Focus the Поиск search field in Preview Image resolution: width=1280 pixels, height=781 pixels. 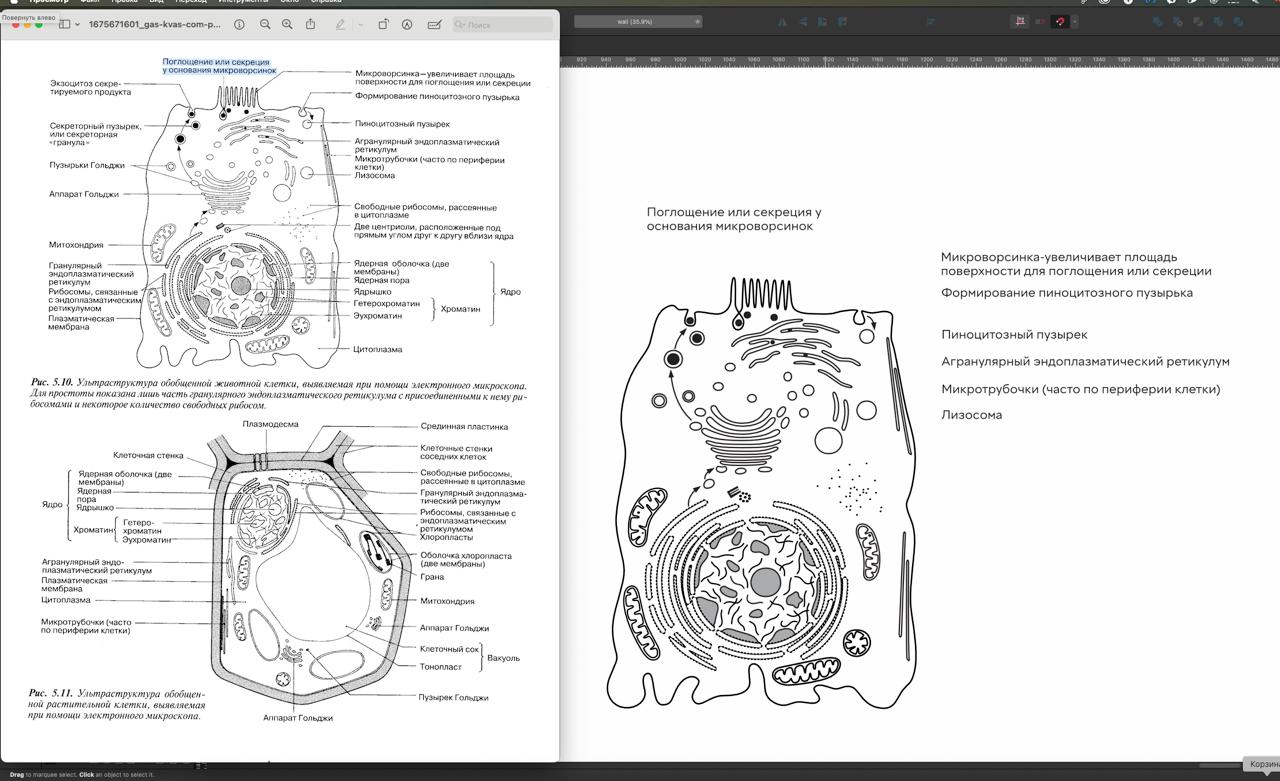pyautogui.click(x=502, y=24)
